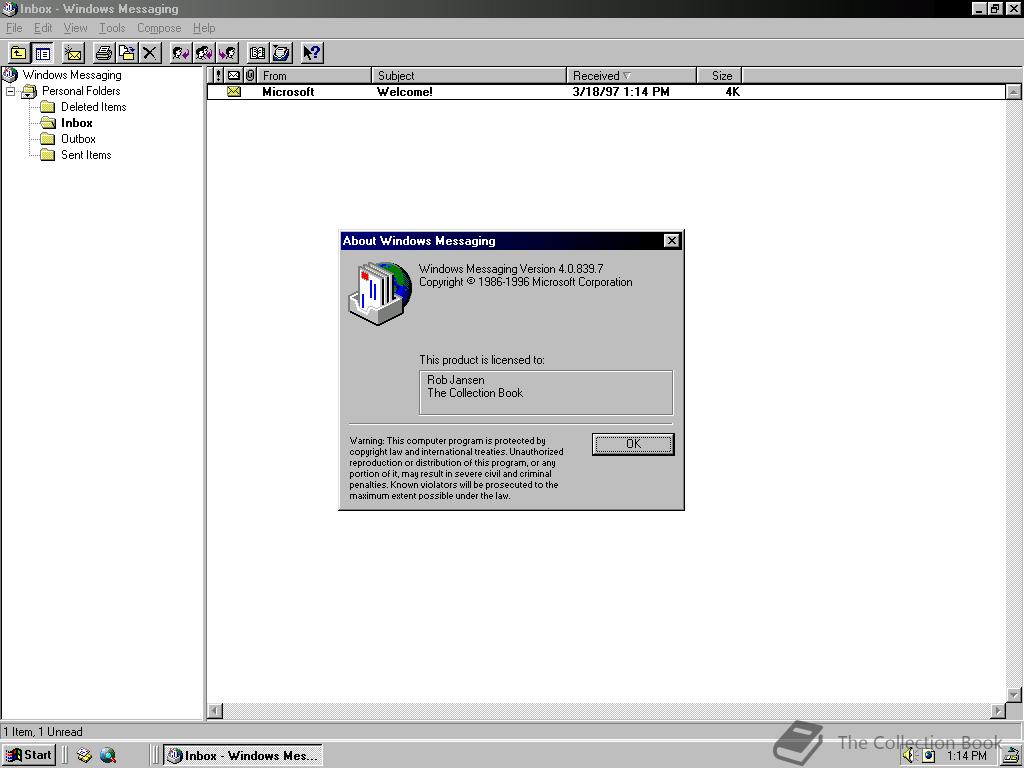
Task: Click the item type envelope column header
Action: (233, 75)
